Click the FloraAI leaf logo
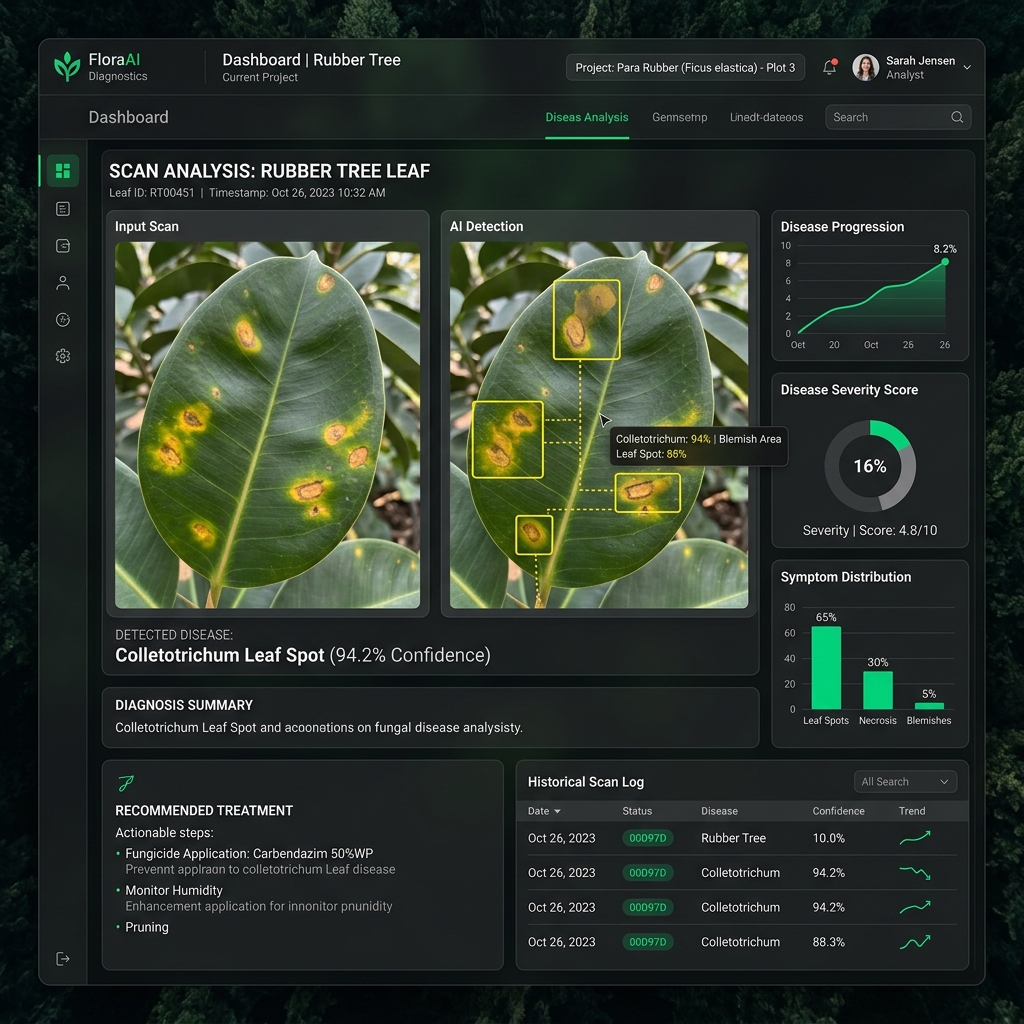Screen dimensions: 1024x1024 point(67,67)
